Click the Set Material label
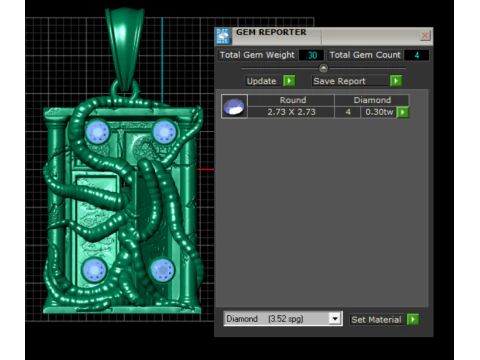480x360 pixels. [x=376, y=320]
